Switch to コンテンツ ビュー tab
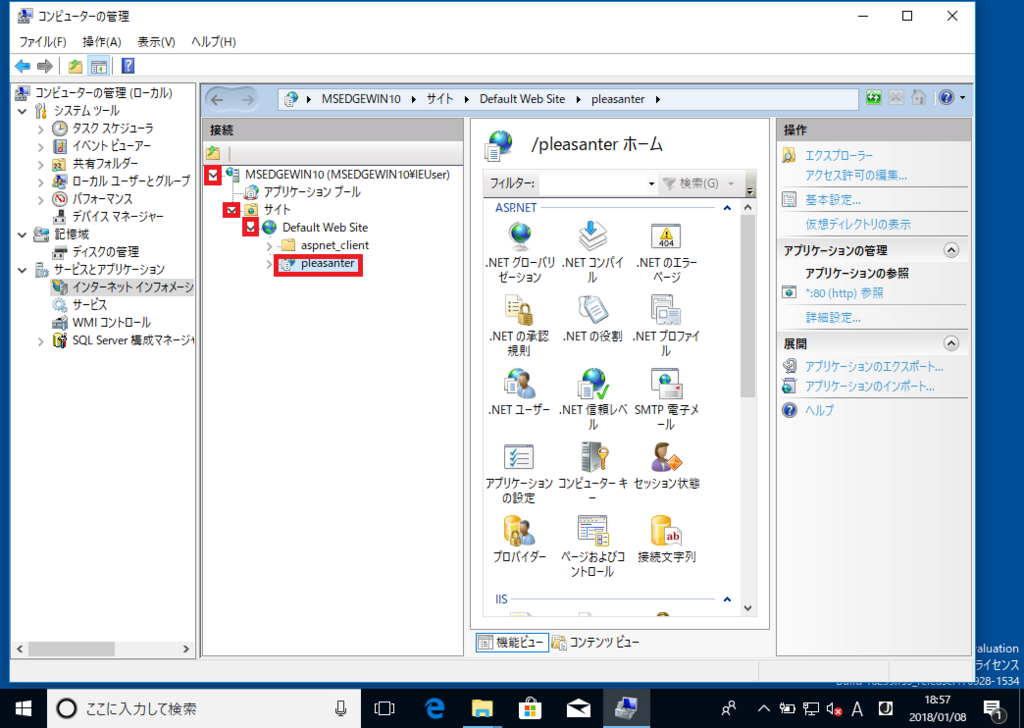The width and height of the screenshot is (1024, 728). pos(596,642)
